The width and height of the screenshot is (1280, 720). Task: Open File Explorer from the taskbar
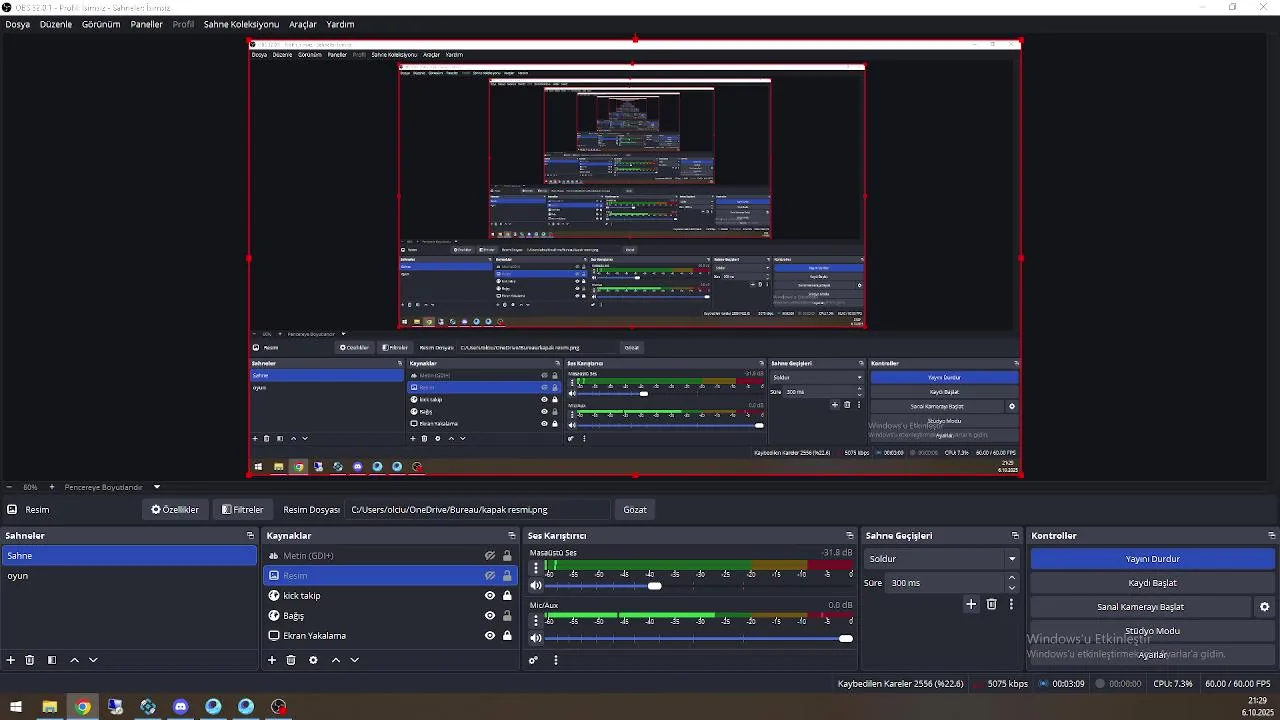(x=49, y=707)
